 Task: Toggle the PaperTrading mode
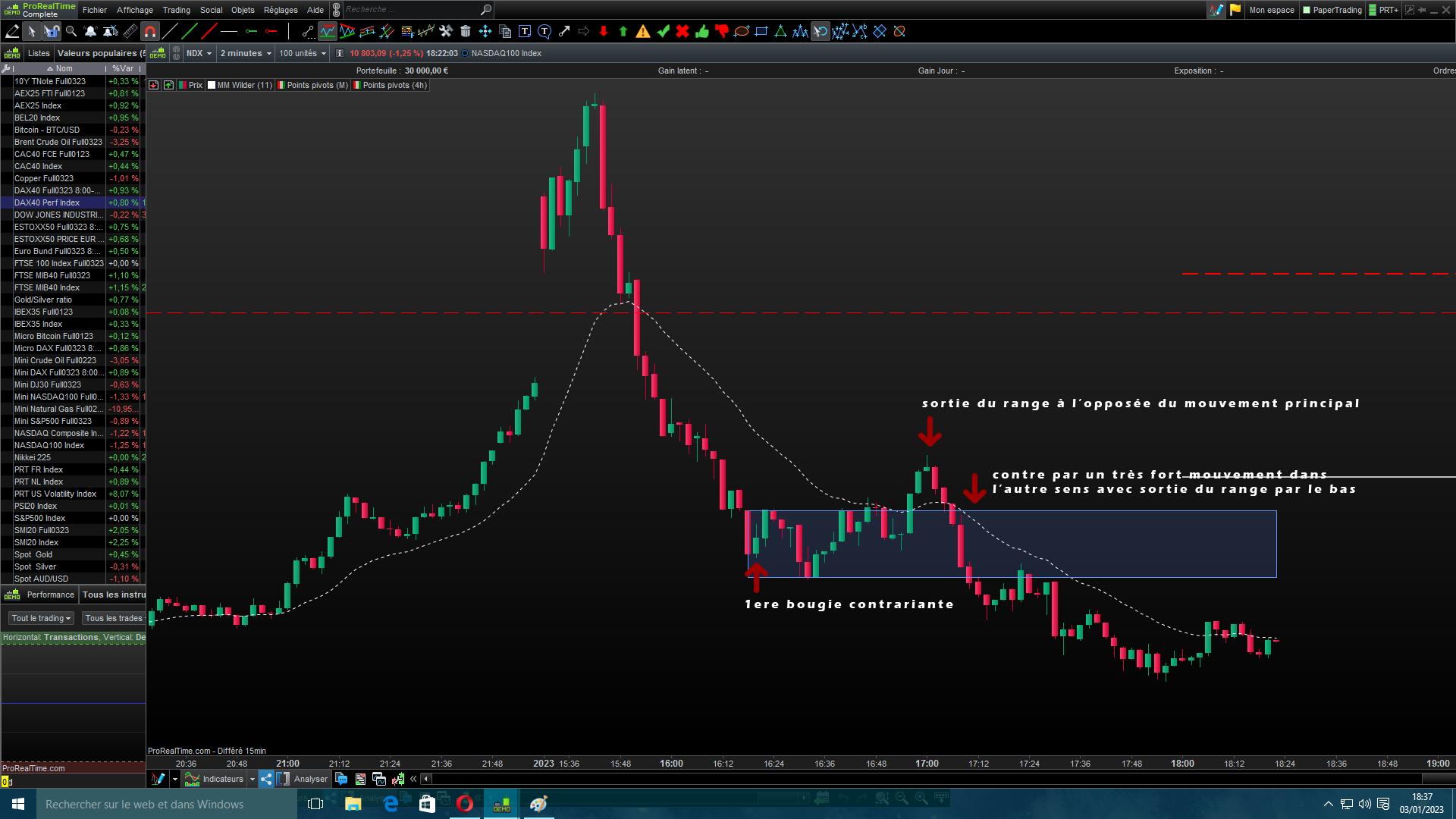point(1332,10)
